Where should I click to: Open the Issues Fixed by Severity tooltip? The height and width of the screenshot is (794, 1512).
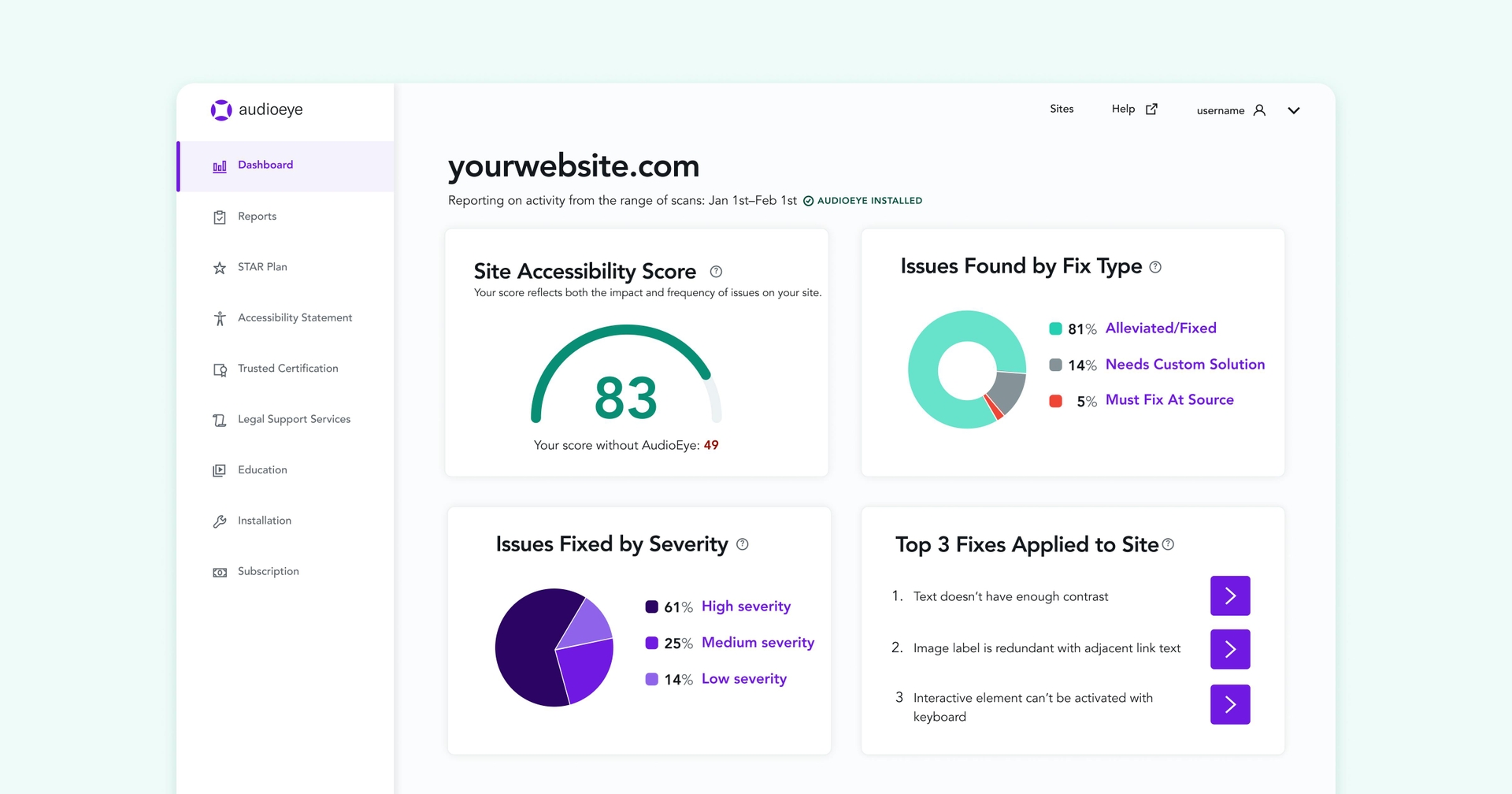(x=743, y=544)
